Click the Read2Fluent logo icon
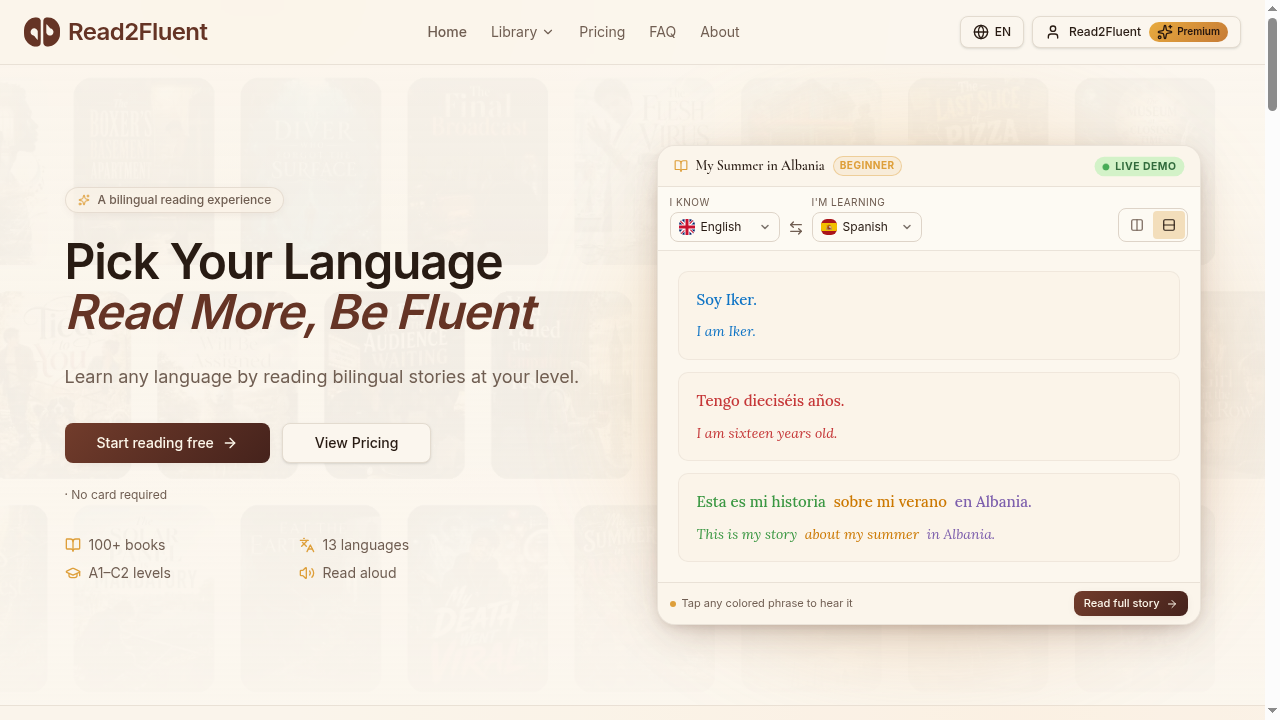This screenshot has height=720, width=1280. point(42,32)
